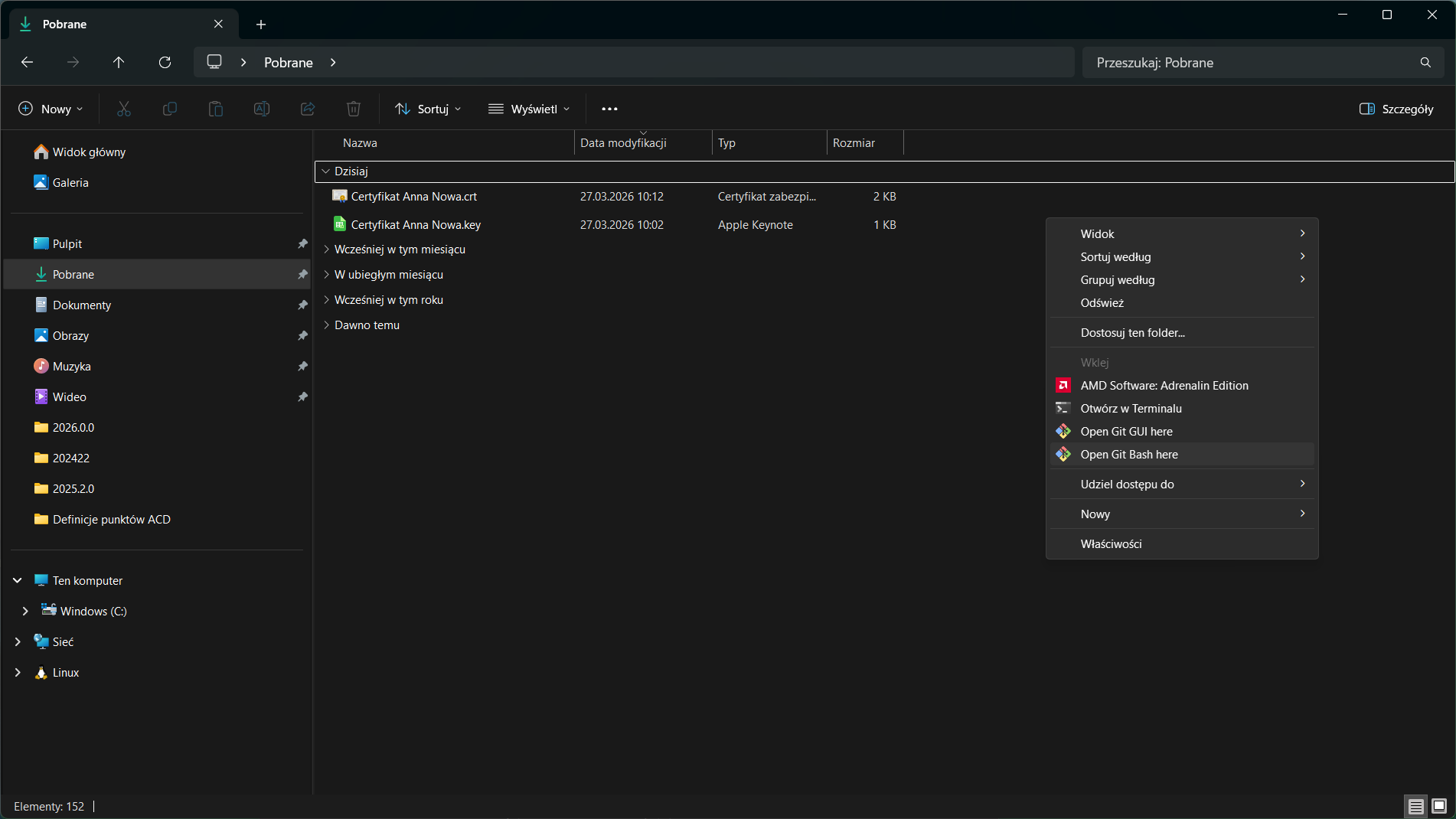
Task: Click the Nowy button in toolbar
Action: click(51, 109)
